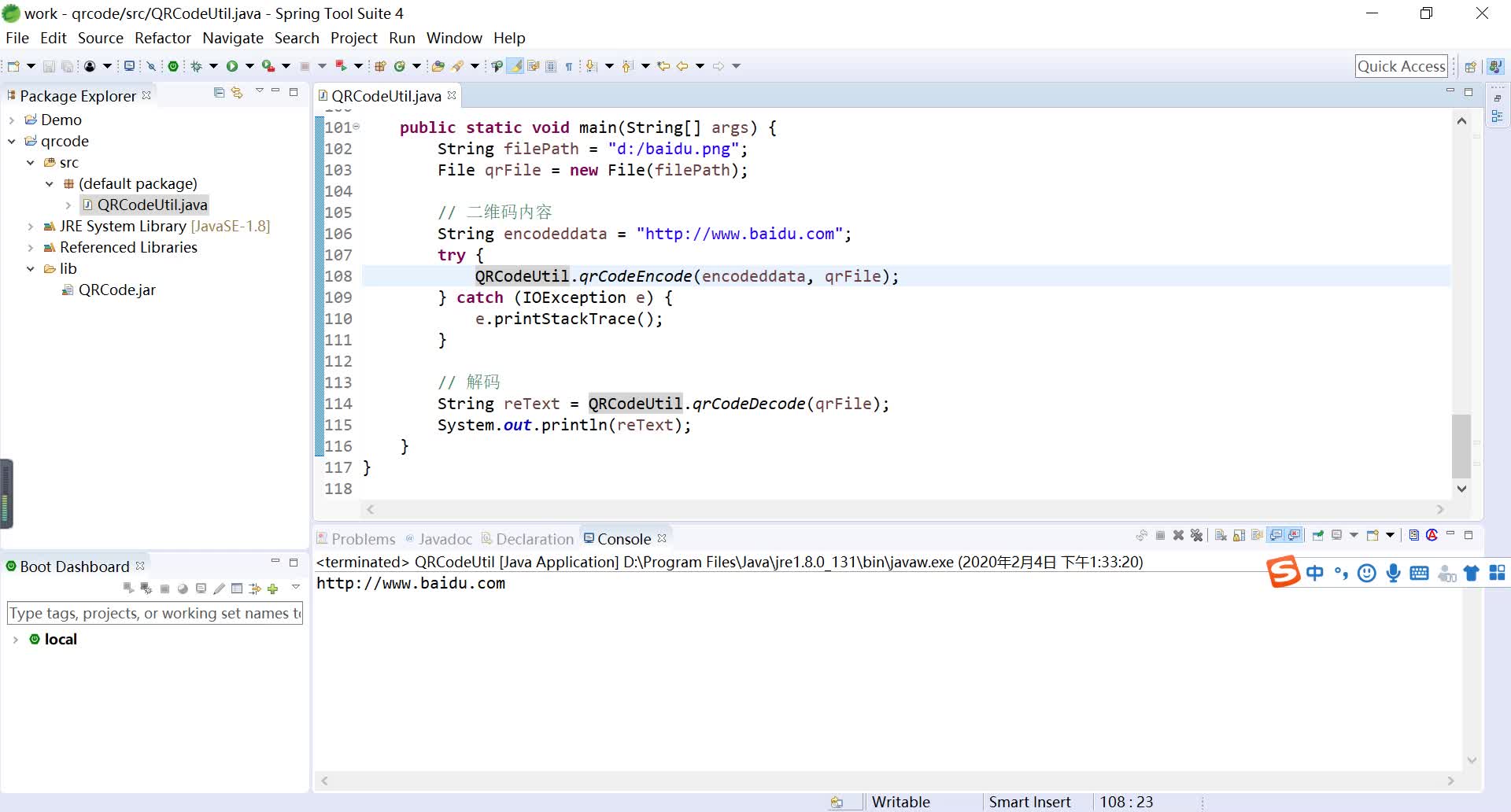The image size is (1511, 812).
Task: Click the Open Type folder icon
Action: pos(438,66)
